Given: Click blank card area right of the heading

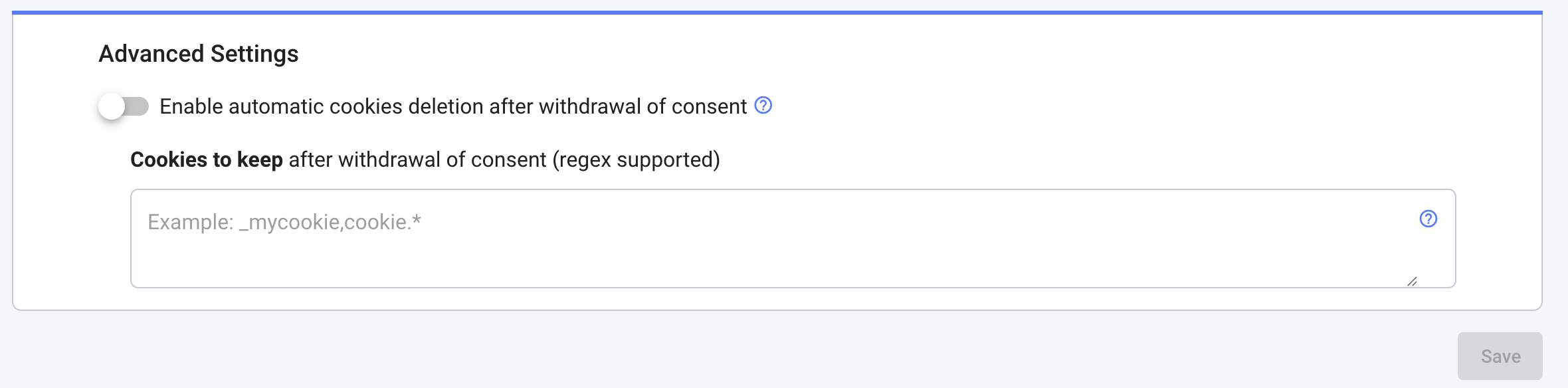Looking at the screenshot, I should 864,54.
